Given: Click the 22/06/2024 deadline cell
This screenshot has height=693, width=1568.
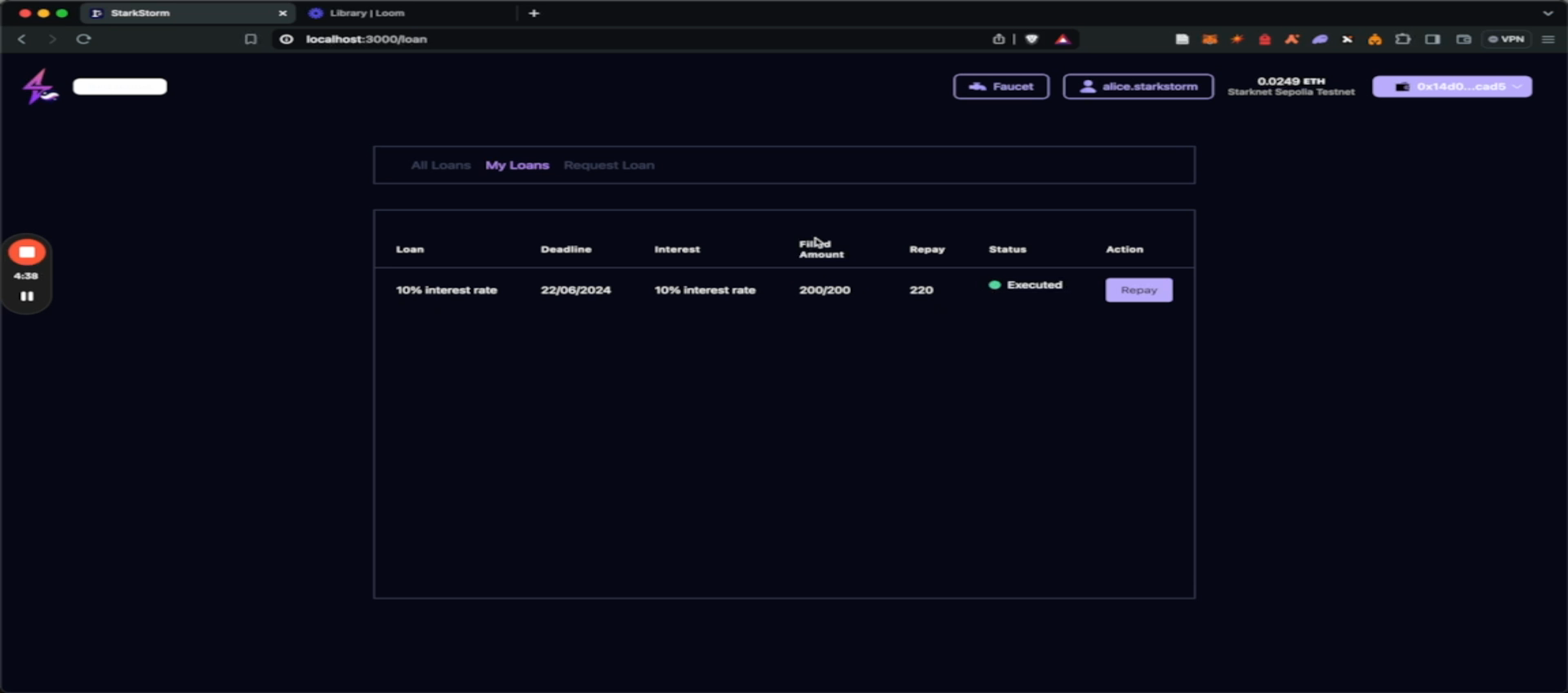Looking at the screenshot, I should 575,290.
